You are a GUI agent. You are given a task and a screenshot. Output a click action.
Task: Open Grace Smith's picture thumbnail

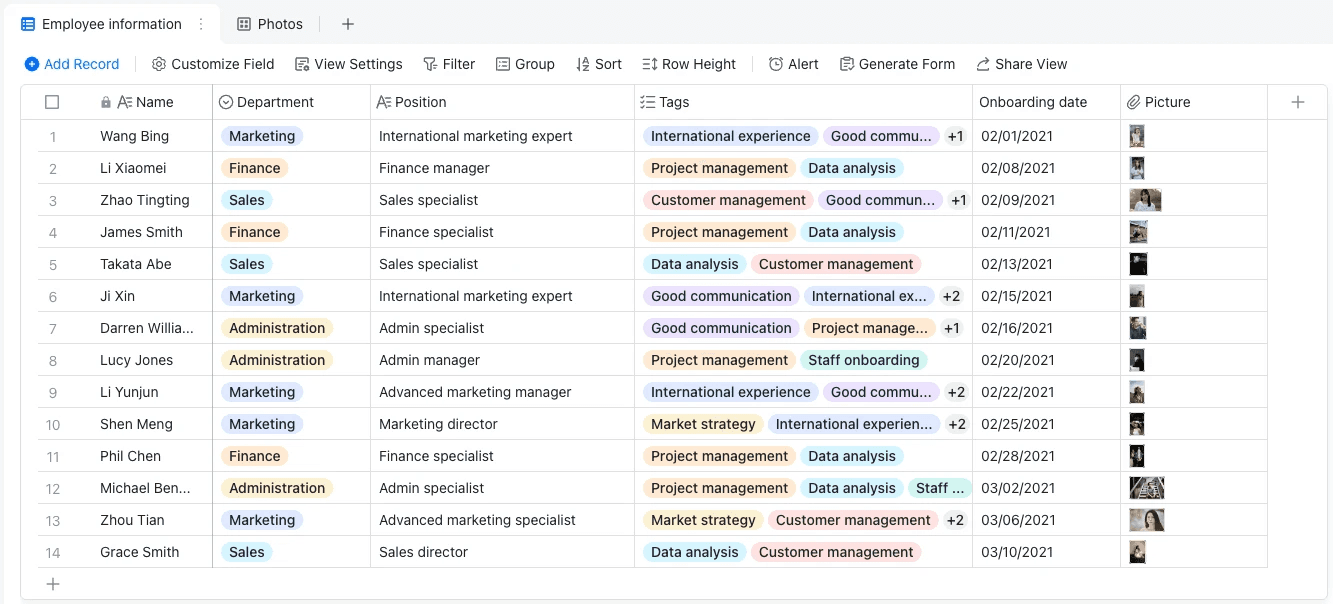pos(1137,552)
